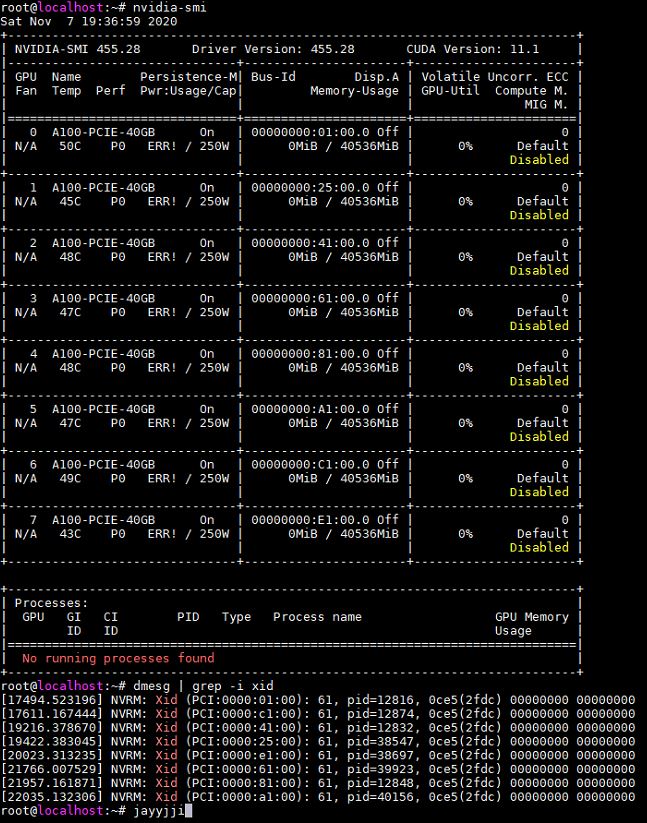
Task: Click the 'nvidia-smi' command on first line
Action: pyautogui.click(x=169, y=8)
